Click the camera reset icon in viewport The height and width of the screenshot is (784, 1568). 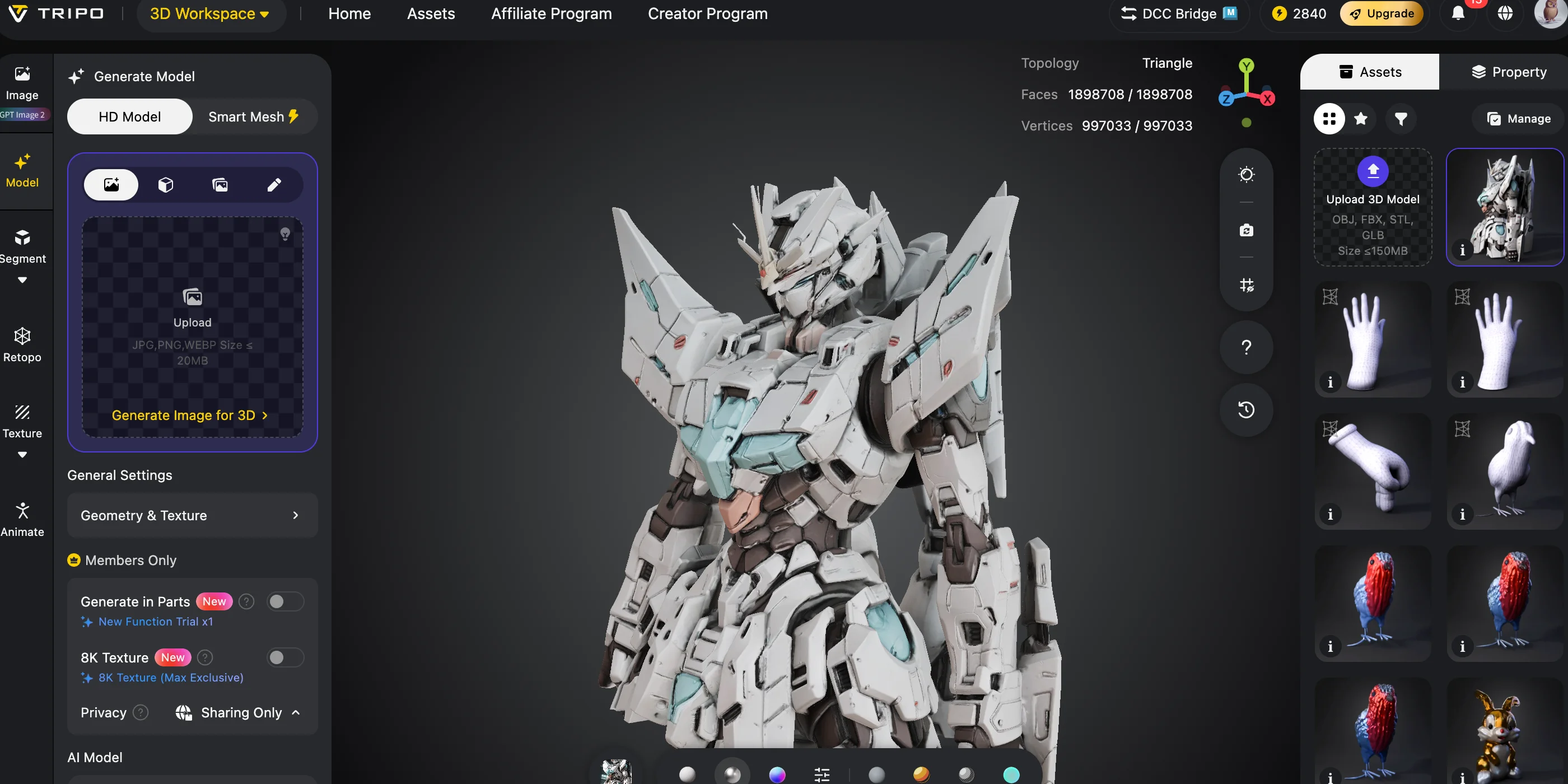[x=1246, y=230]
